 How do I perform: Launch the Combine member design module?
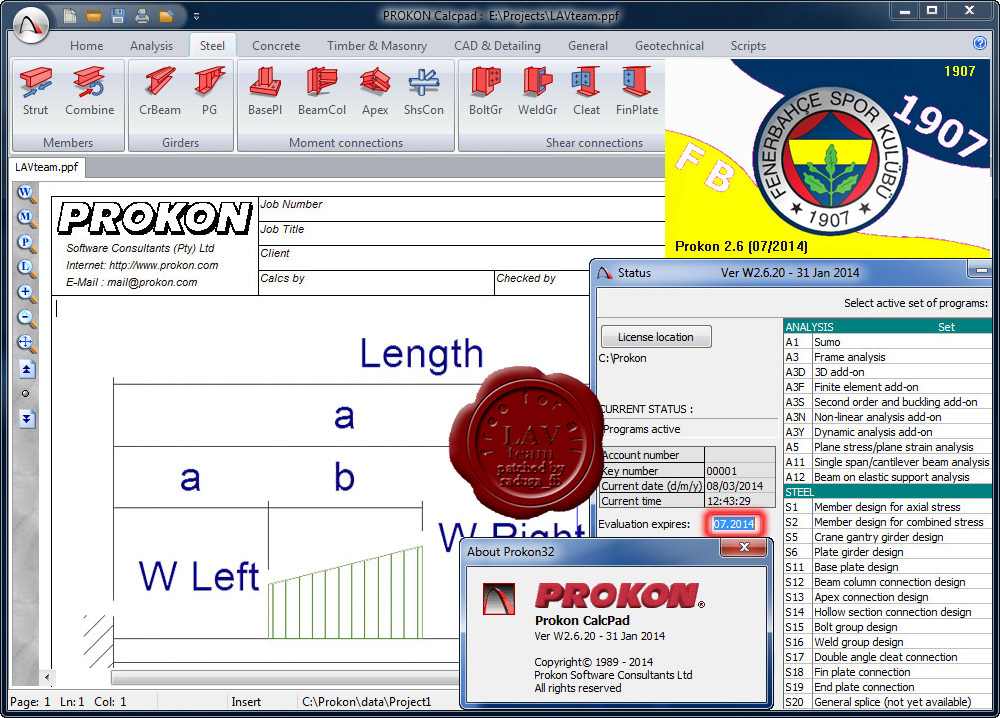[89, 92]
